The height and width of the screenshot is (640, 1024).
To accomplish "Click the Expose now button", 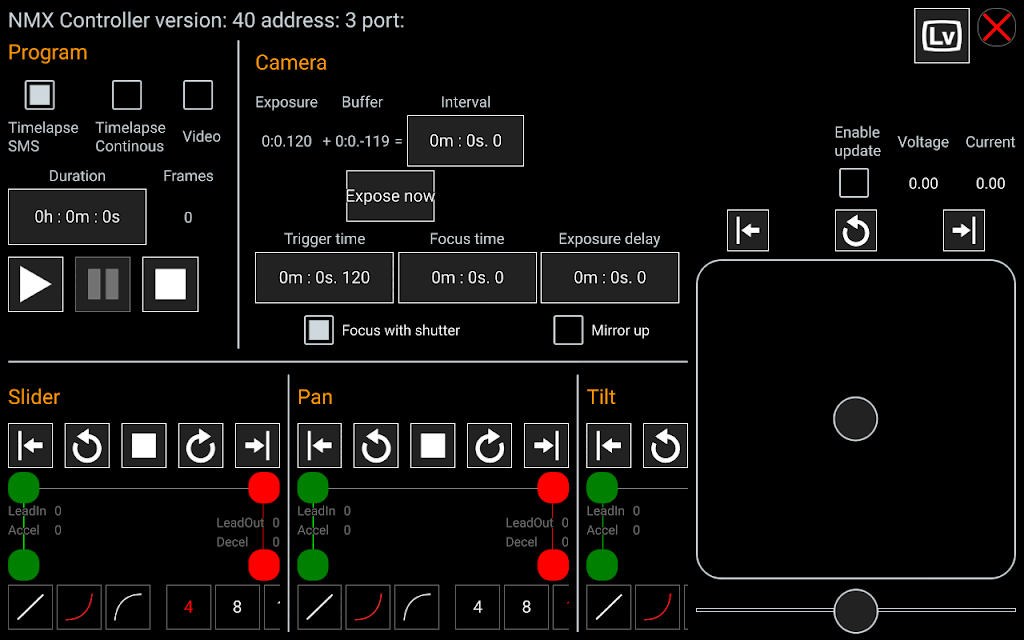I will (390, 196).
